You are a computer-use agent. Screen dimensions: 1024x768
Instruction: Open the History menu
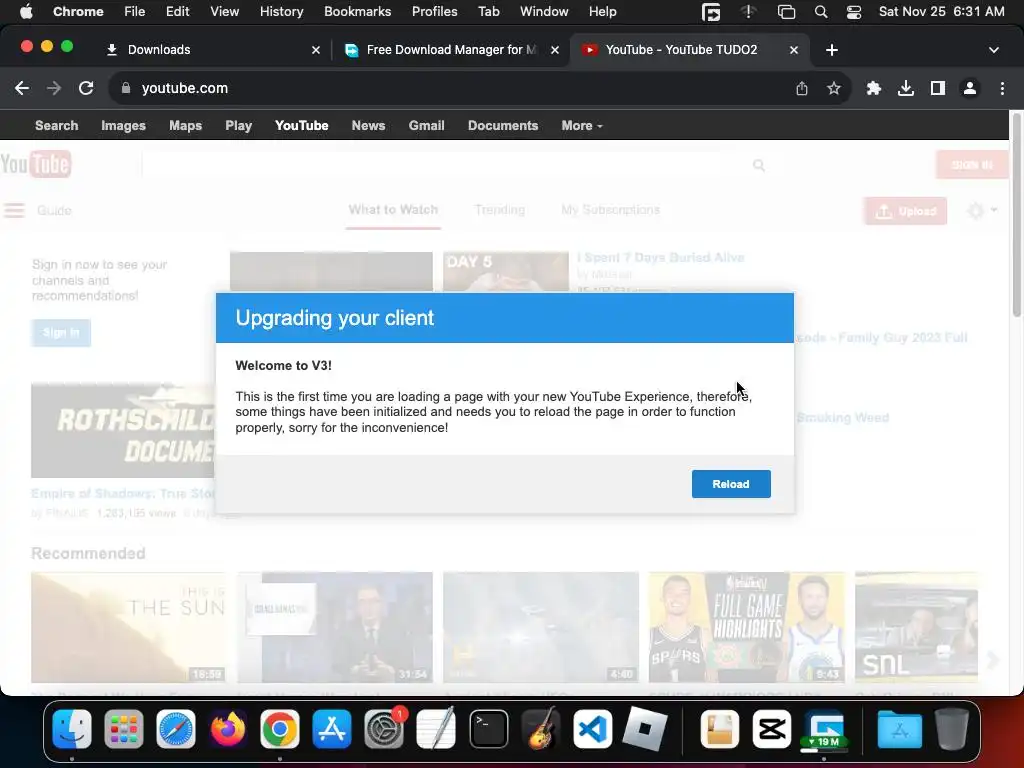click(x=281, y=12)
